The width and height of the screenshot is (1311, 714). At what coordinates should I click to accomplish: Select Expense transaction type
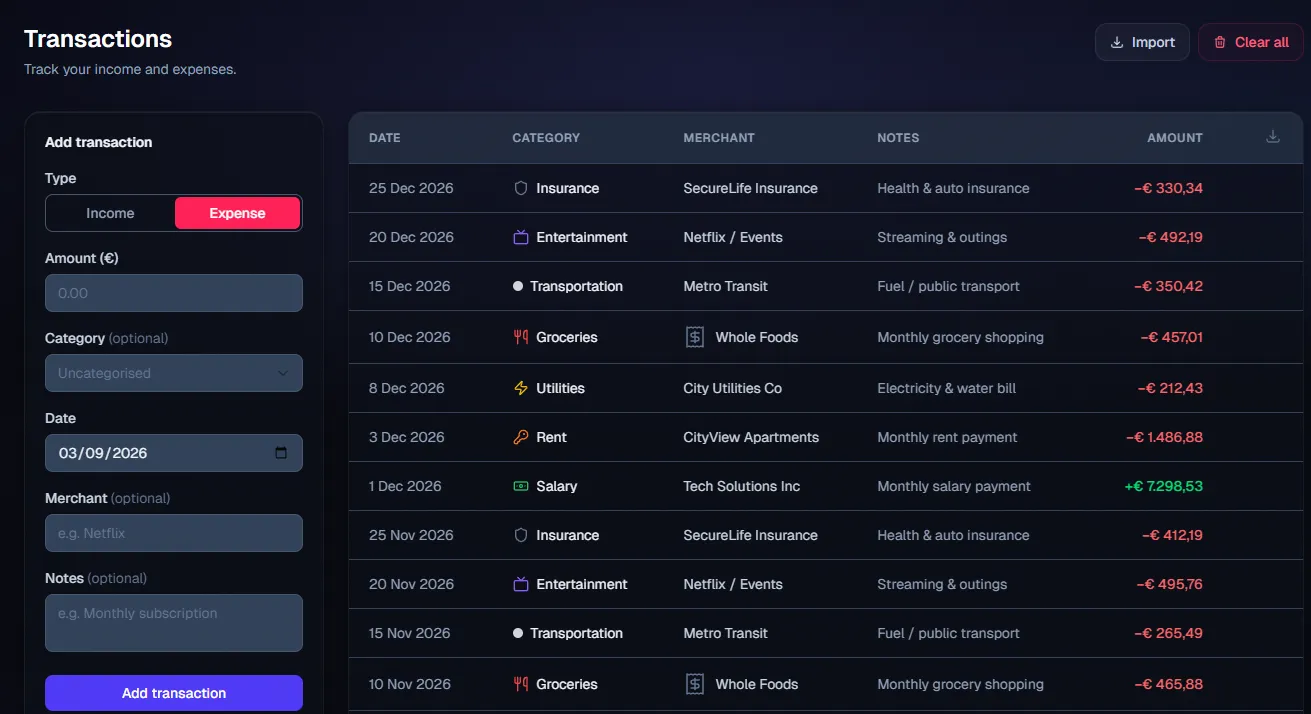tap(237, 213)
